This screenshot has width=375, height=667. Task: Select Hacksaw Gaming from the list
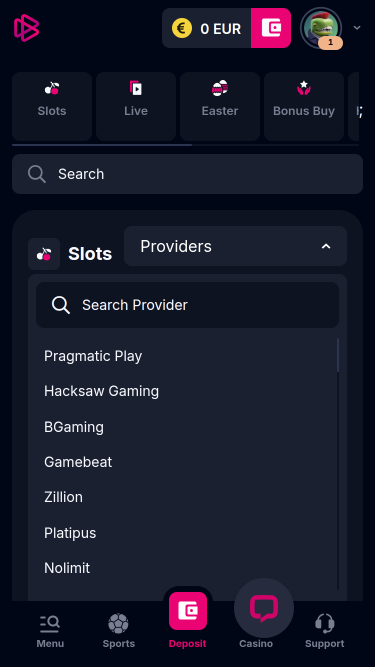click(102, 391)
